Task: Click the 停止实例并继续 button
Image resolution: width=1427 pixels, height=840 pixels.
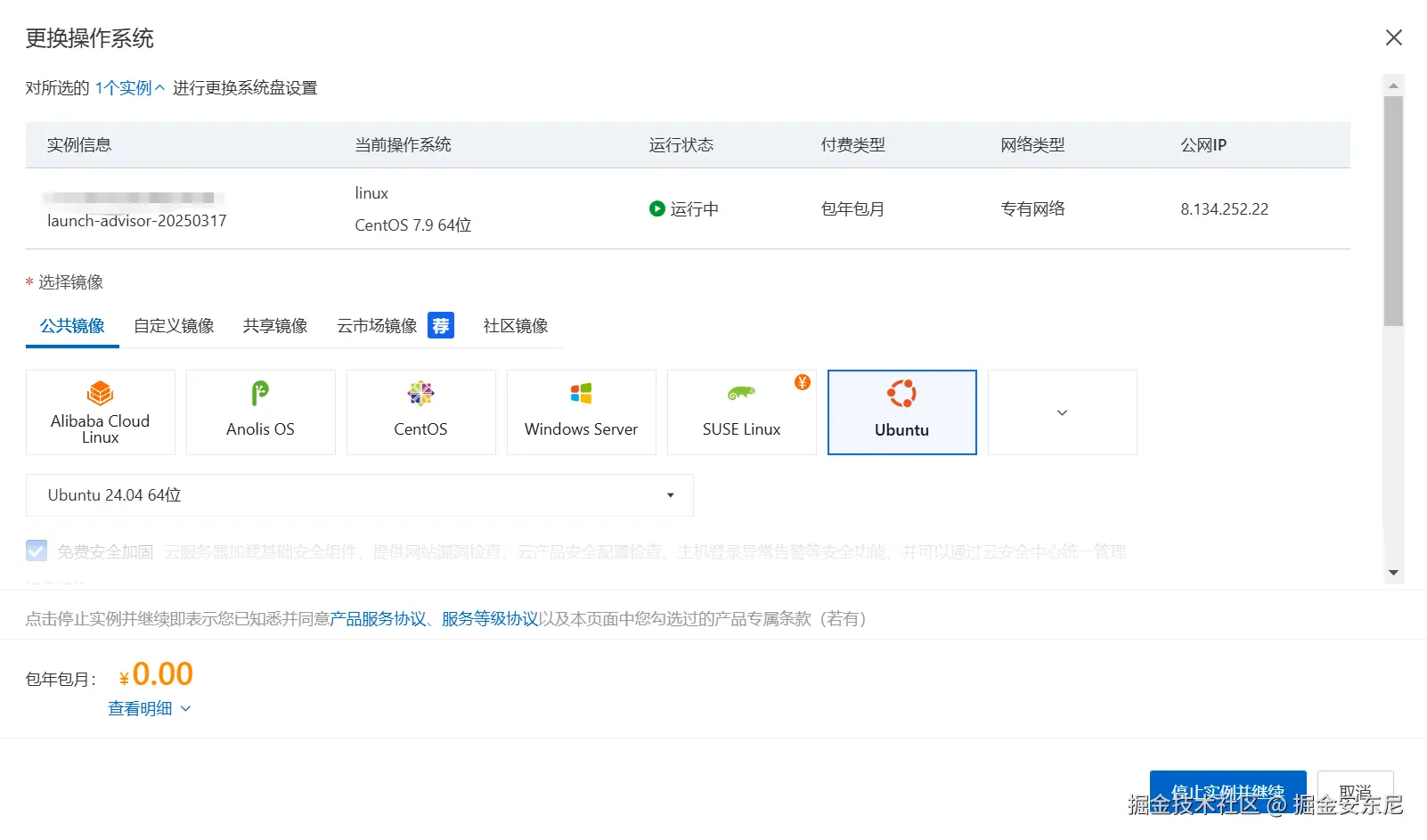Action: pyautogui.click(x=1228, y=793)
